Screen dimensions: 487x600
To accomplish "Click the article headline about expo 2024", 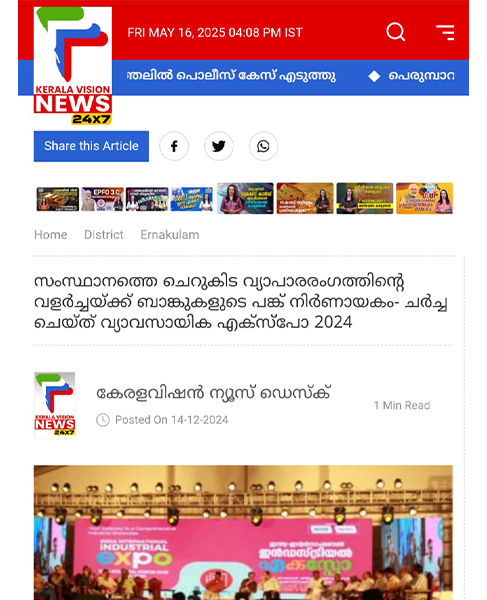I will [241, 302].
